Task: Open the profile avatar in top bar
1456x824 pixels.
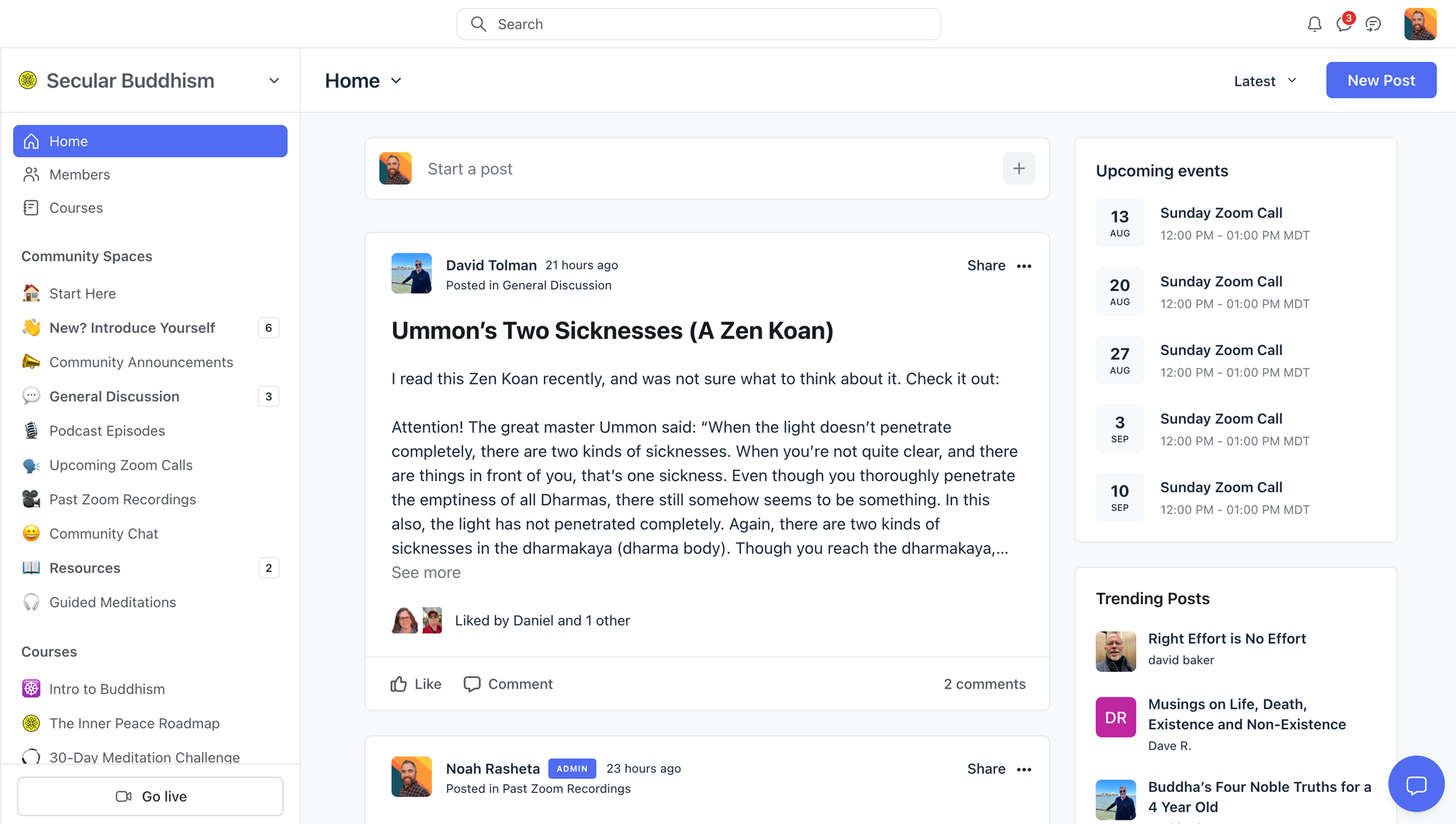Action: 1420,25
